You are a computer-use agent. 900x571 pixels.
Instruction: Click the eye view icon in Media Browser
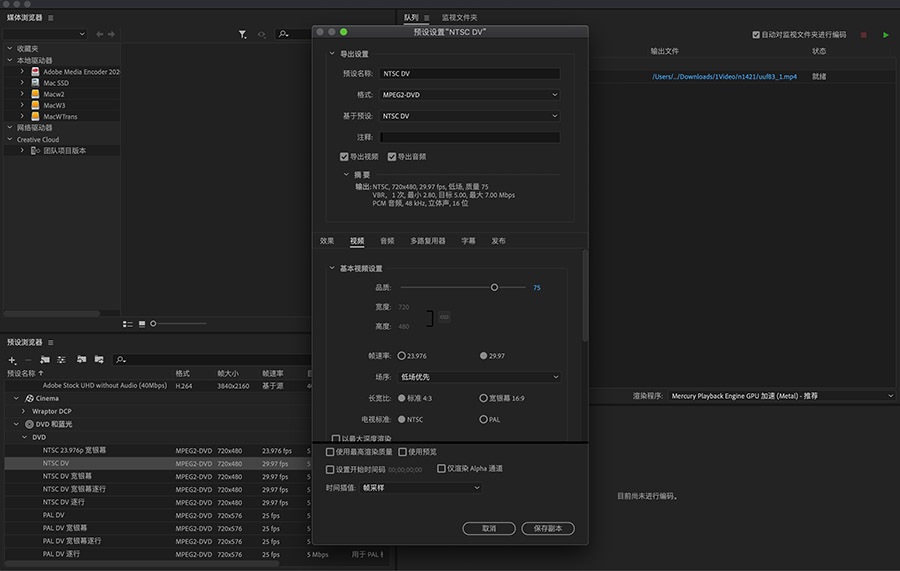click(x=262, y=34)
